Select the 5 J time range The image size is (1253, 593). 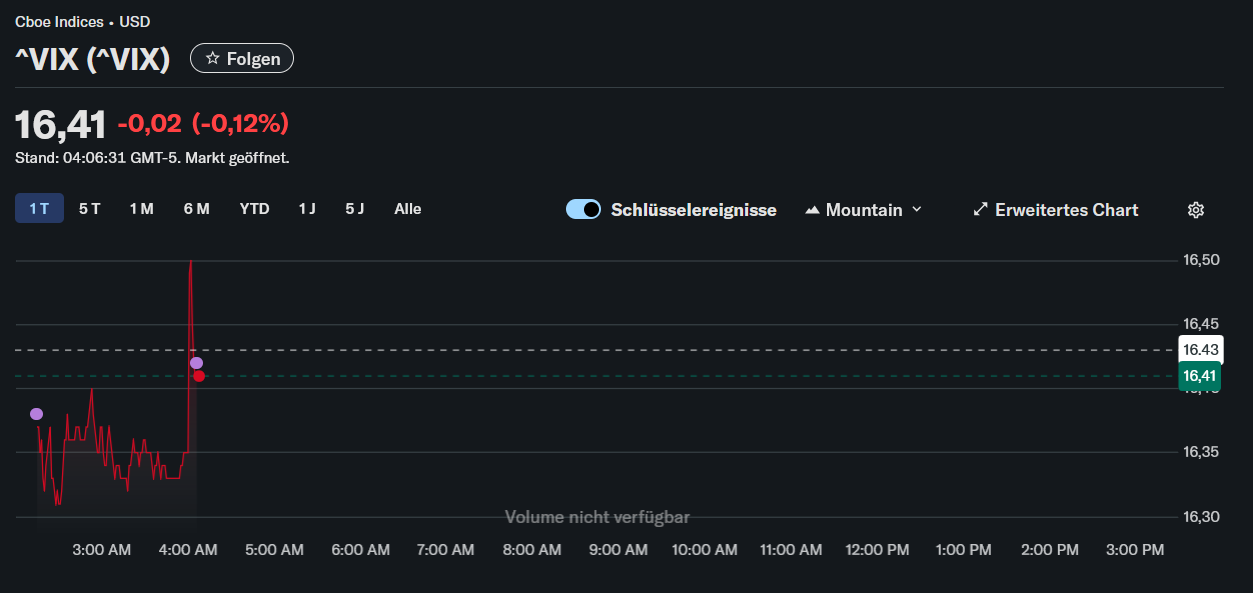point(355,209)
